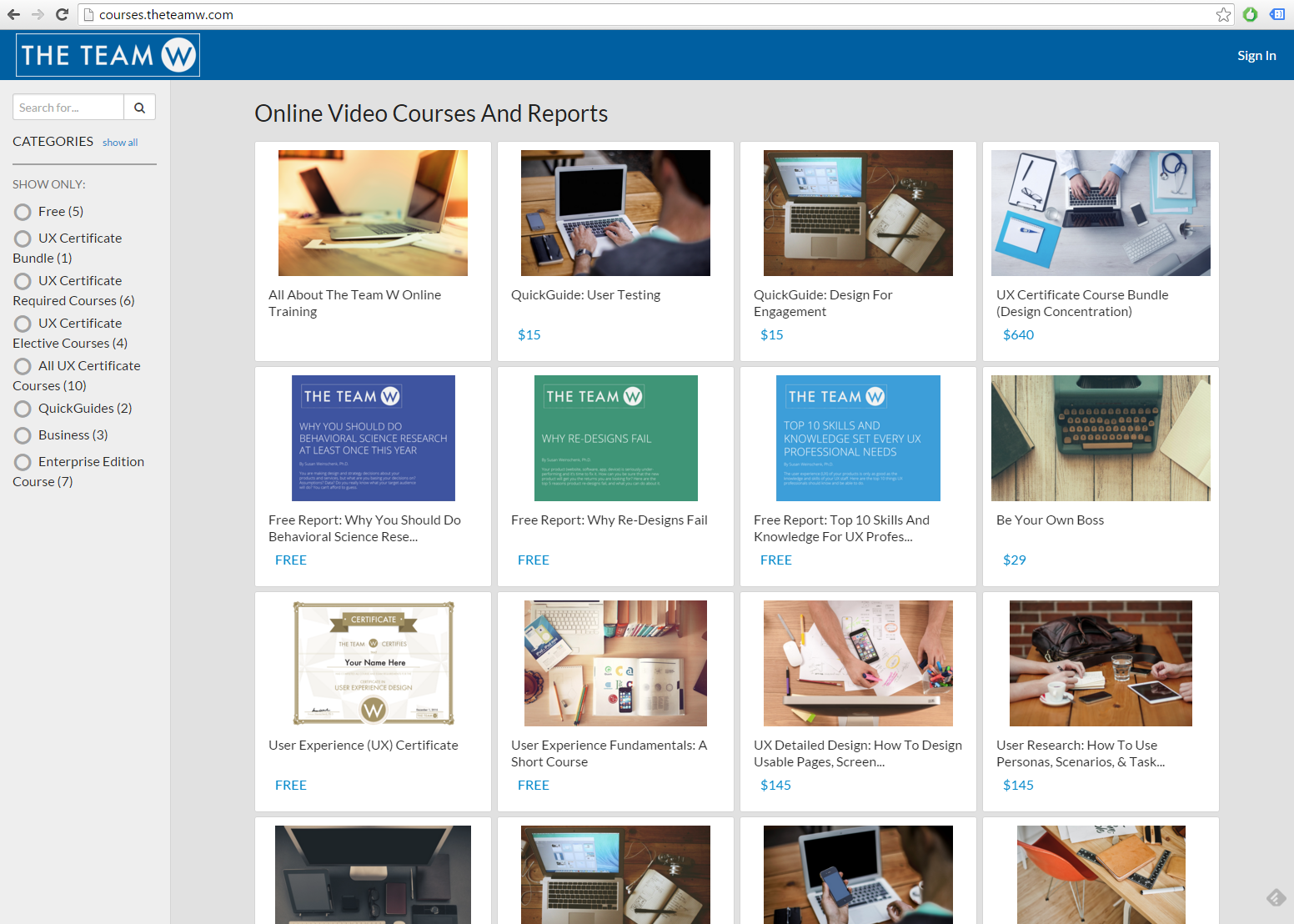This screenshot has height=924, width=1294.
Task: Click the green extension icon in toolbar
Action: coord(1250,14)
